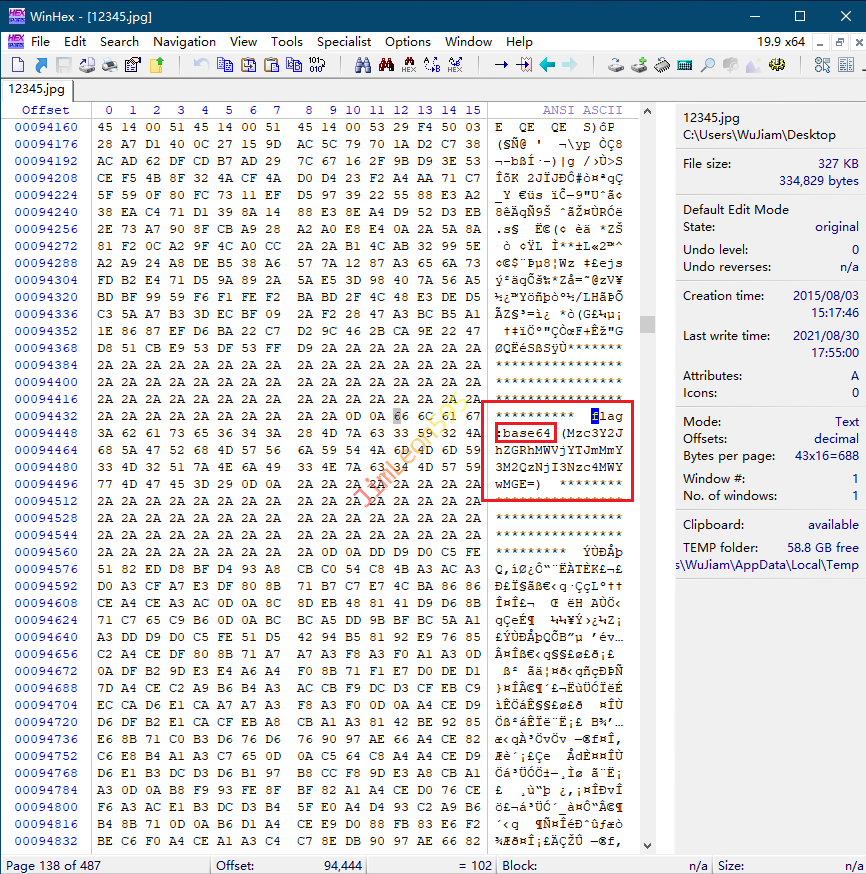
Task: Click the Back navigation arrow icon
Action: click(x=547, y=65)
